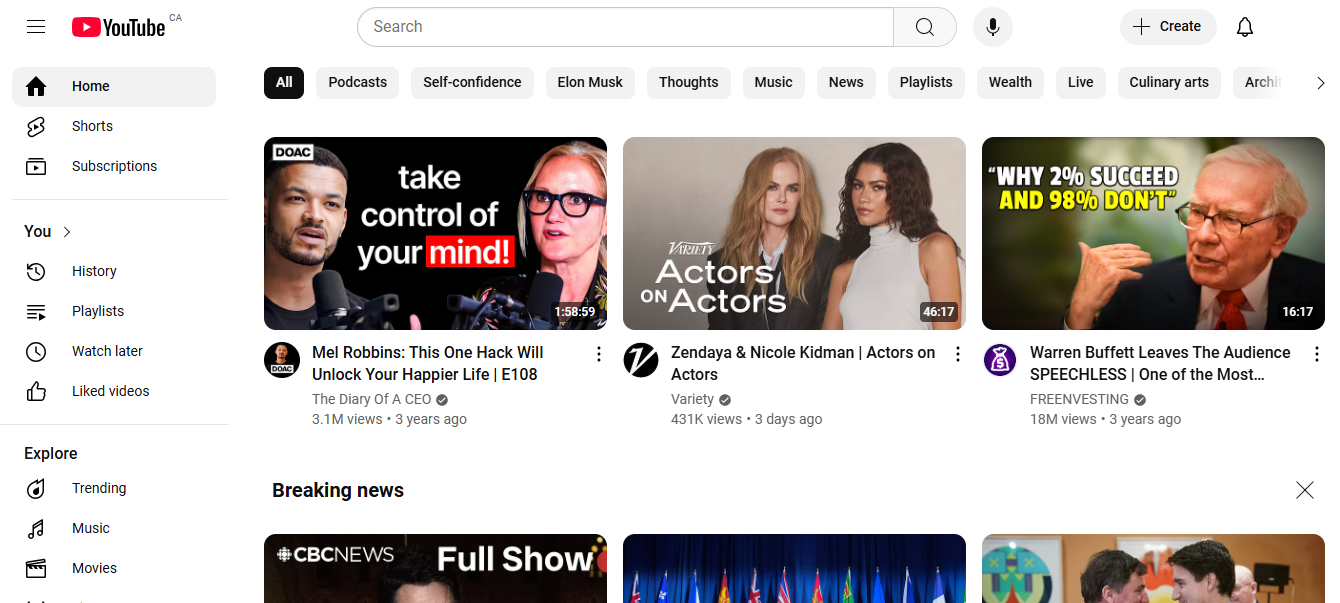Click the History clock icon

(36, 272)
